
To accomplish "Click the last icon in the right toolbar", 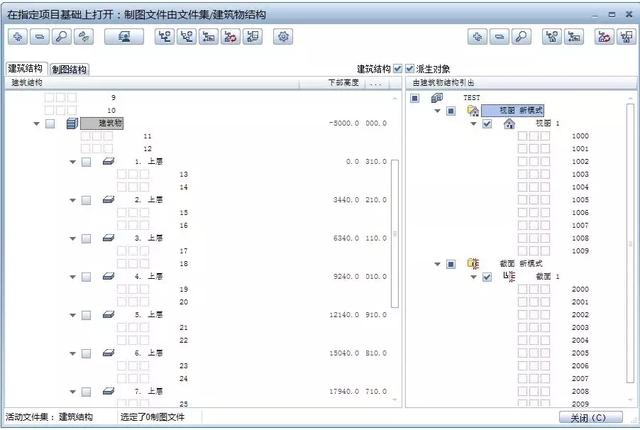I will coord(626,37).
